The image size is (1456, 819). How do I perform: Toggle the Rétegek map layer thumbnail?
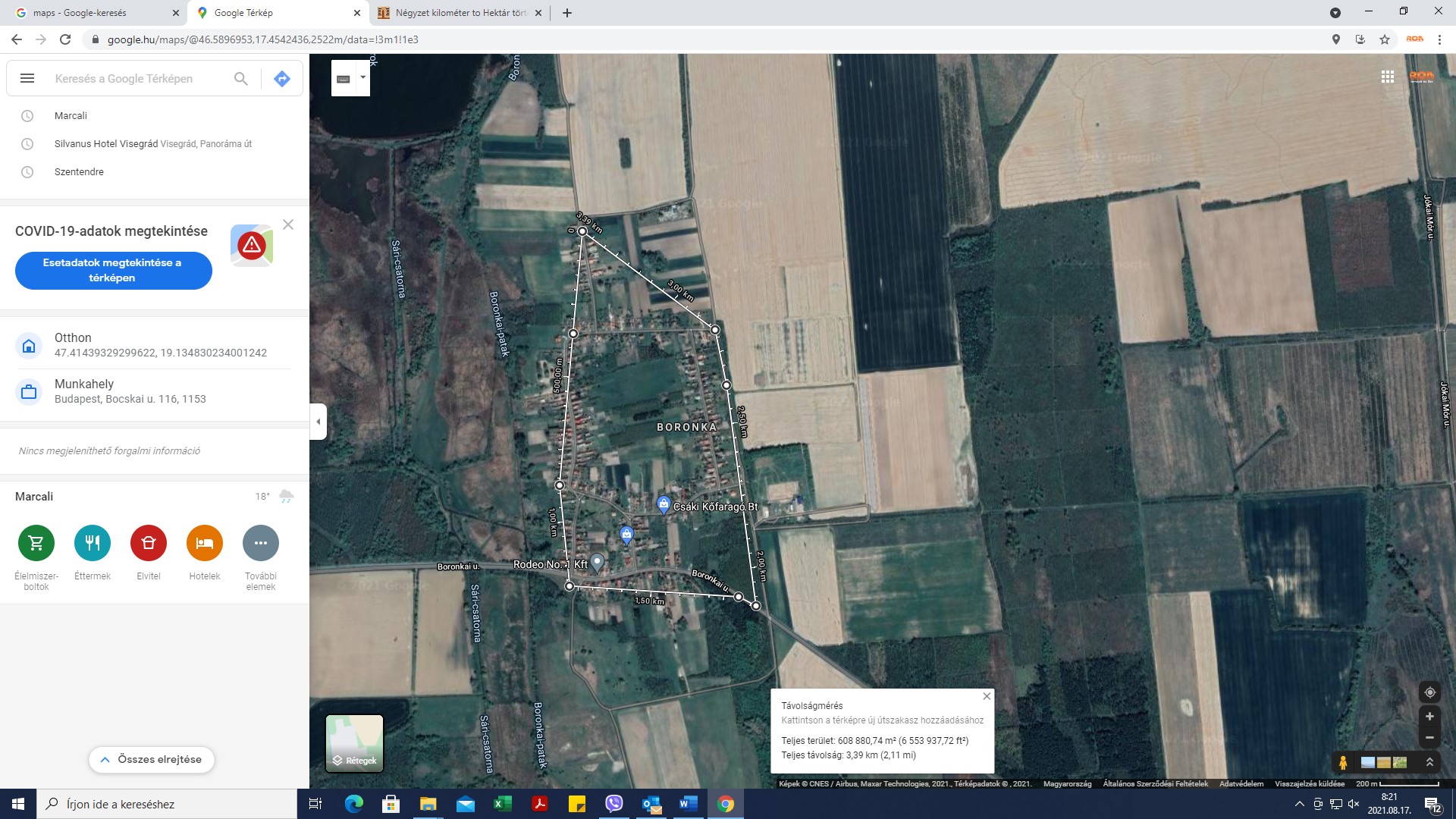point(354,742)
